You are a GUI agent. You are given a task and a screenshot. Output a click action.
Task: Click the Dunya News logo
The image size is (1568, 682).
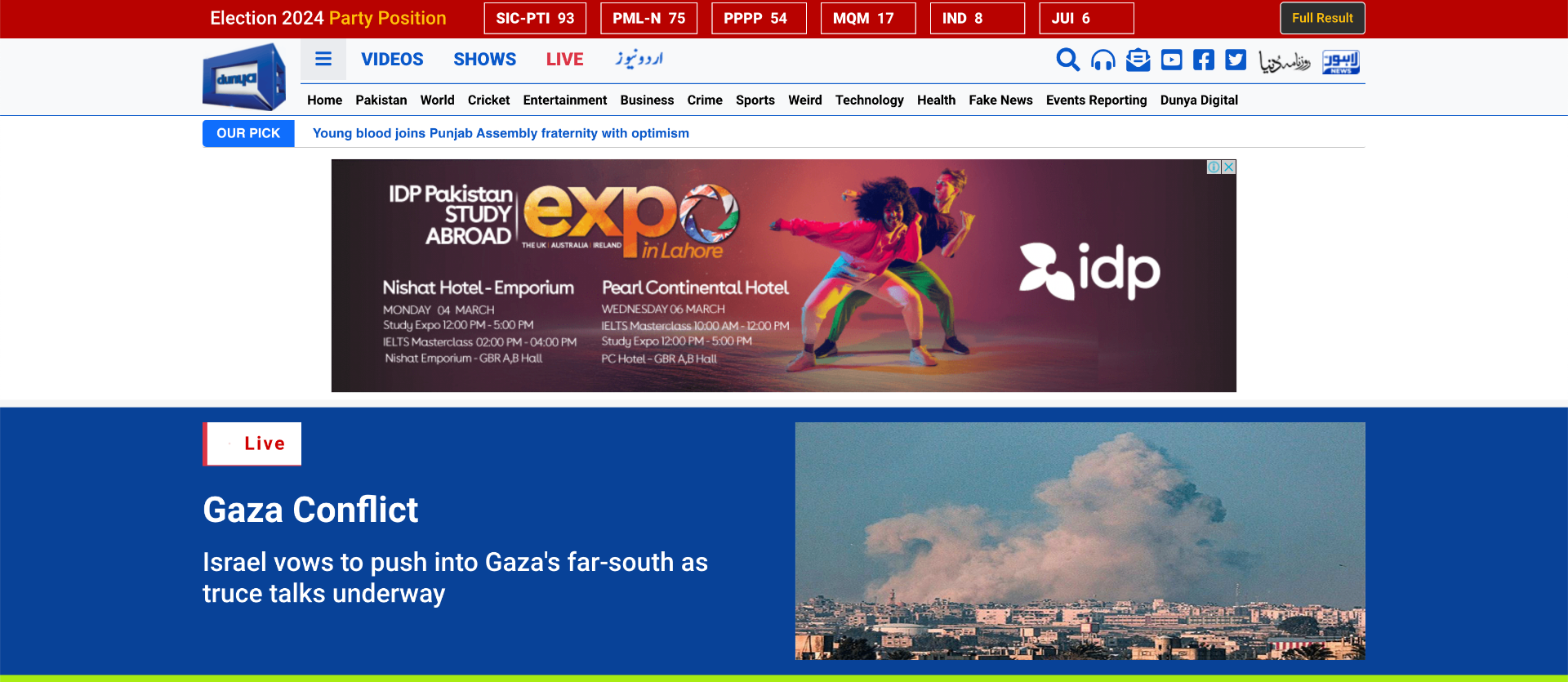coord(244,77)
